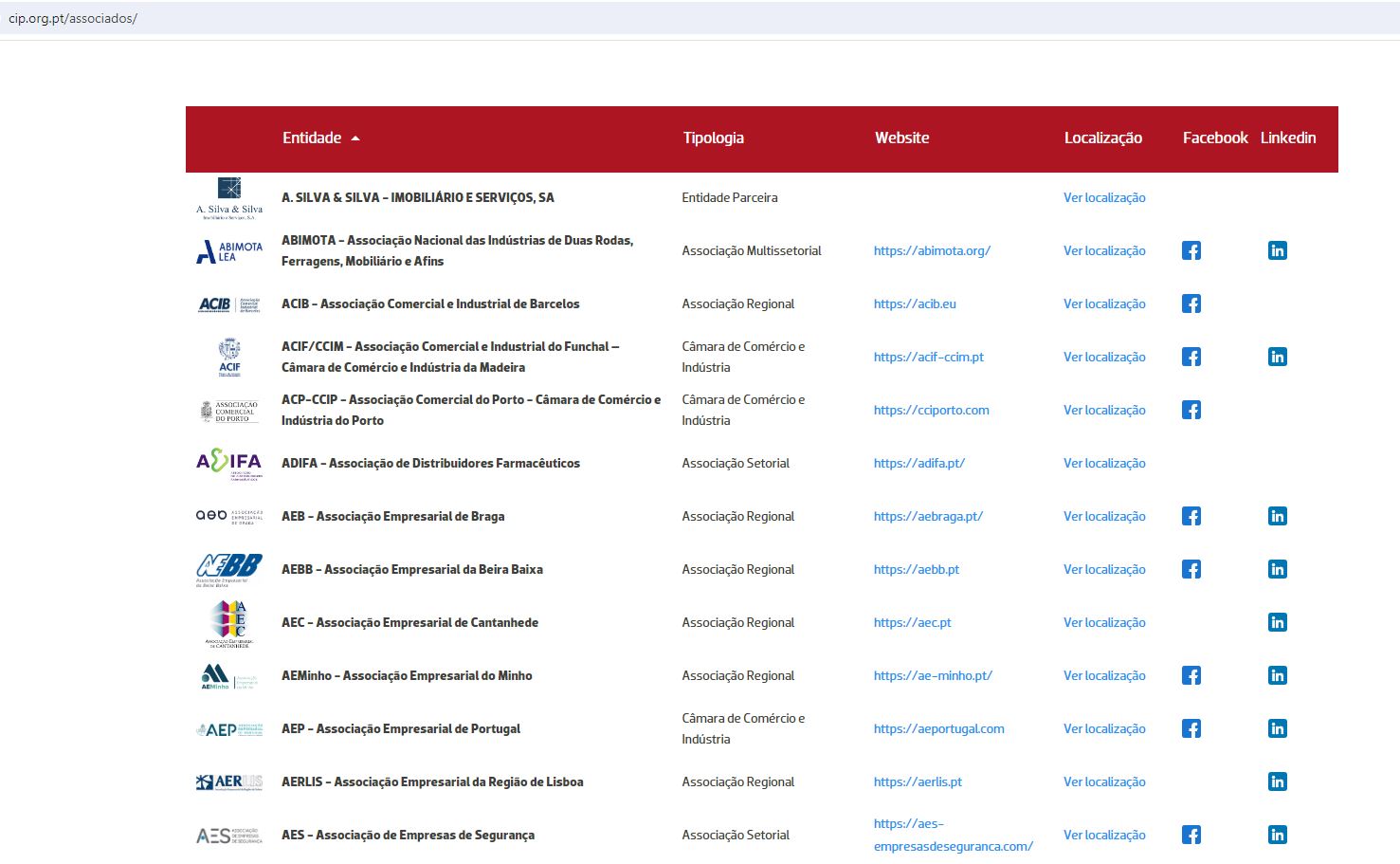Viewport: 1400px width, 864px height.
Task: Open LinkedIn icon for AEC Cantanhede
Action: [1278, 622]
